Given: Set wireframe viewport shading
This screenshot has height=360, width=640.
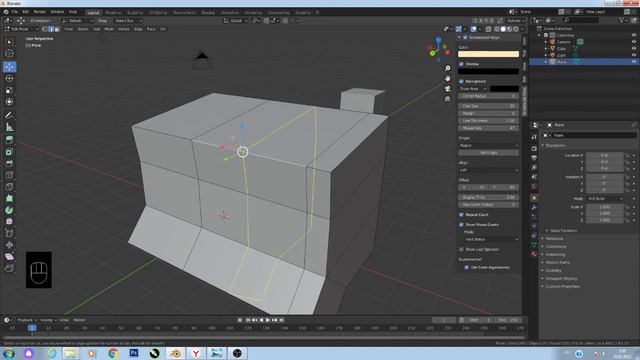Looking at the screenshot, I should (x=496, y=29).
